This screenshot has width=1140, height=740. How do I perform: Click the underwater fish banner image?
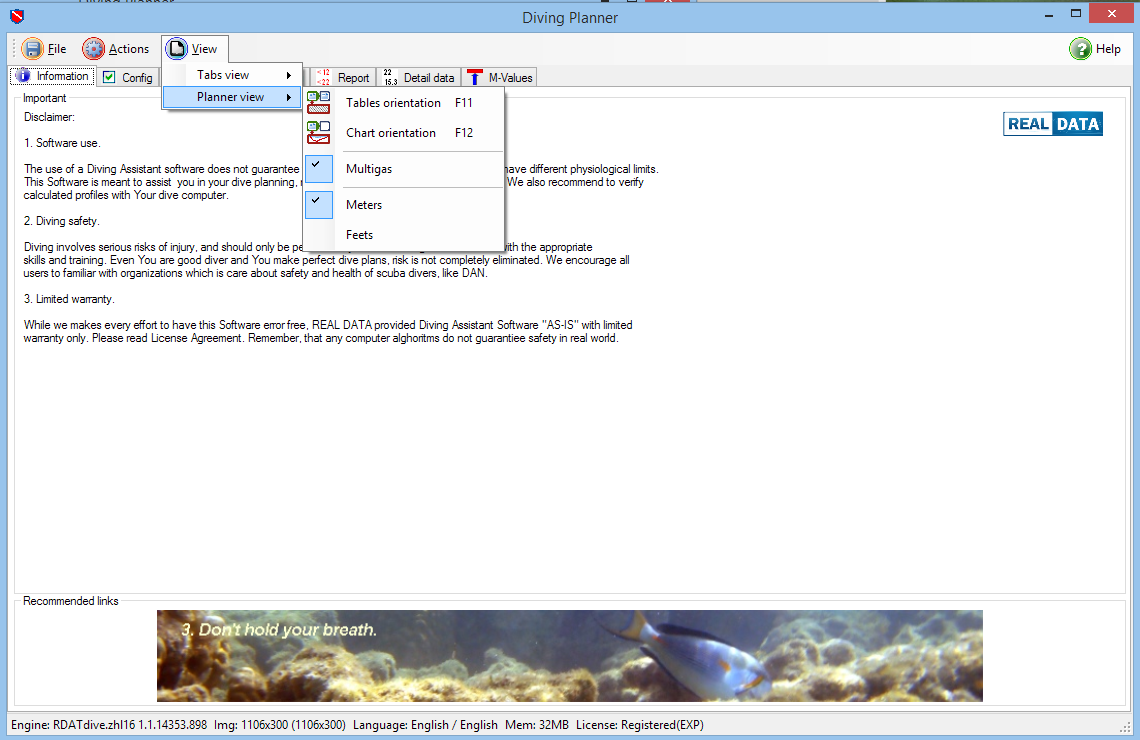click(569, 655)
